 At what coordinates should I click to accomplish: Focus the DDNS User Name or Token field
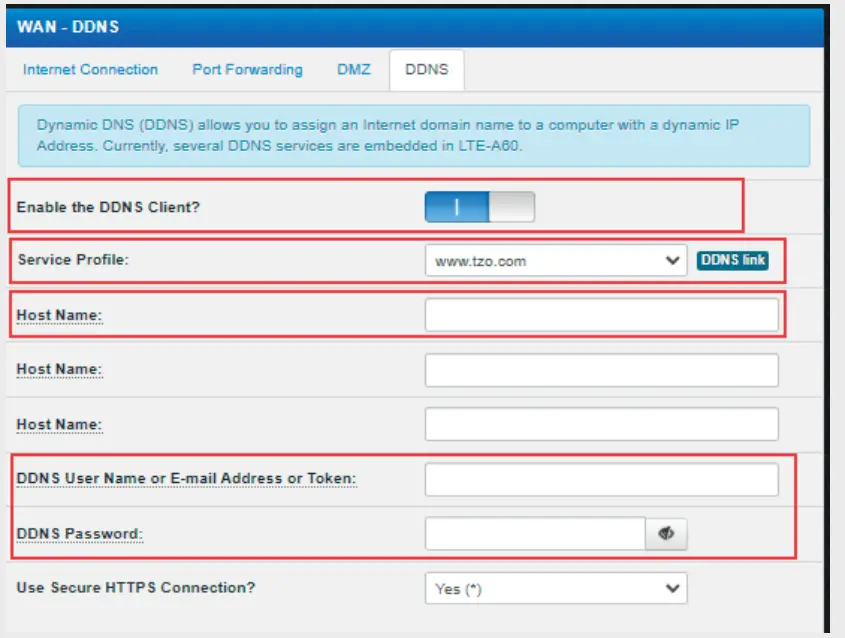(x=601, y=479)
